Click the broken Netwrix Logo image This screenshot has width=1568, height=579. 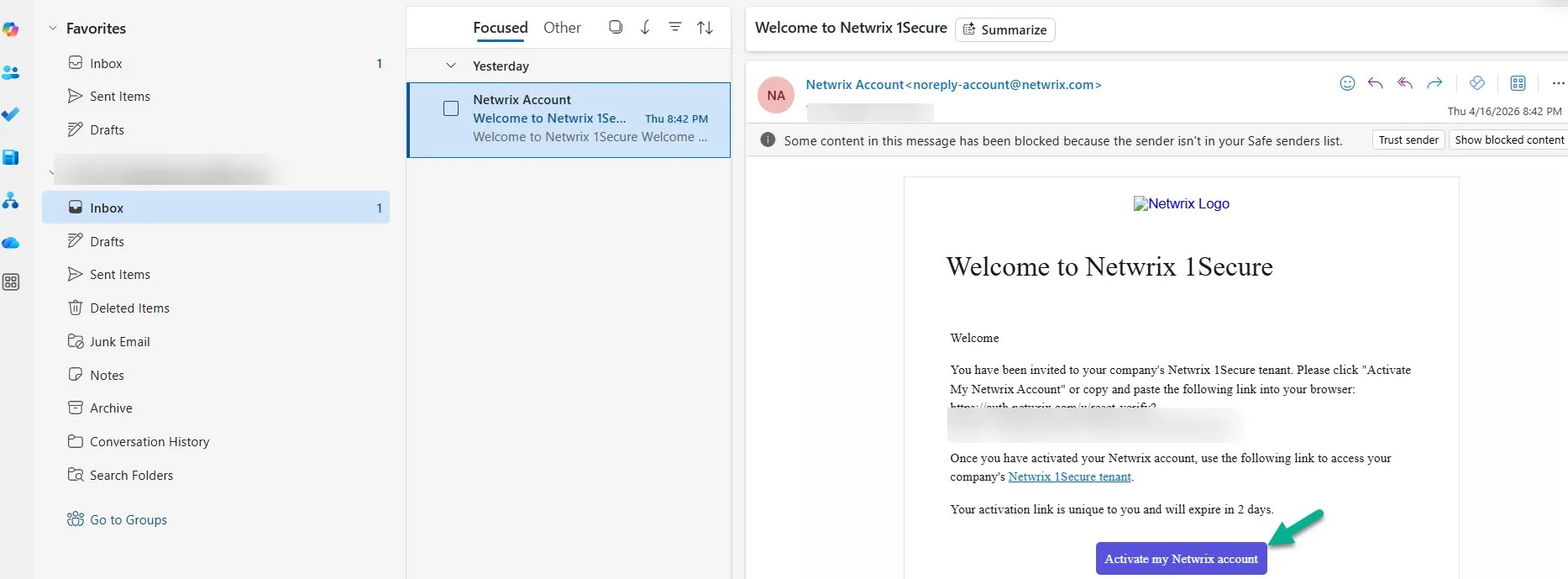(x=1182, y=203)
